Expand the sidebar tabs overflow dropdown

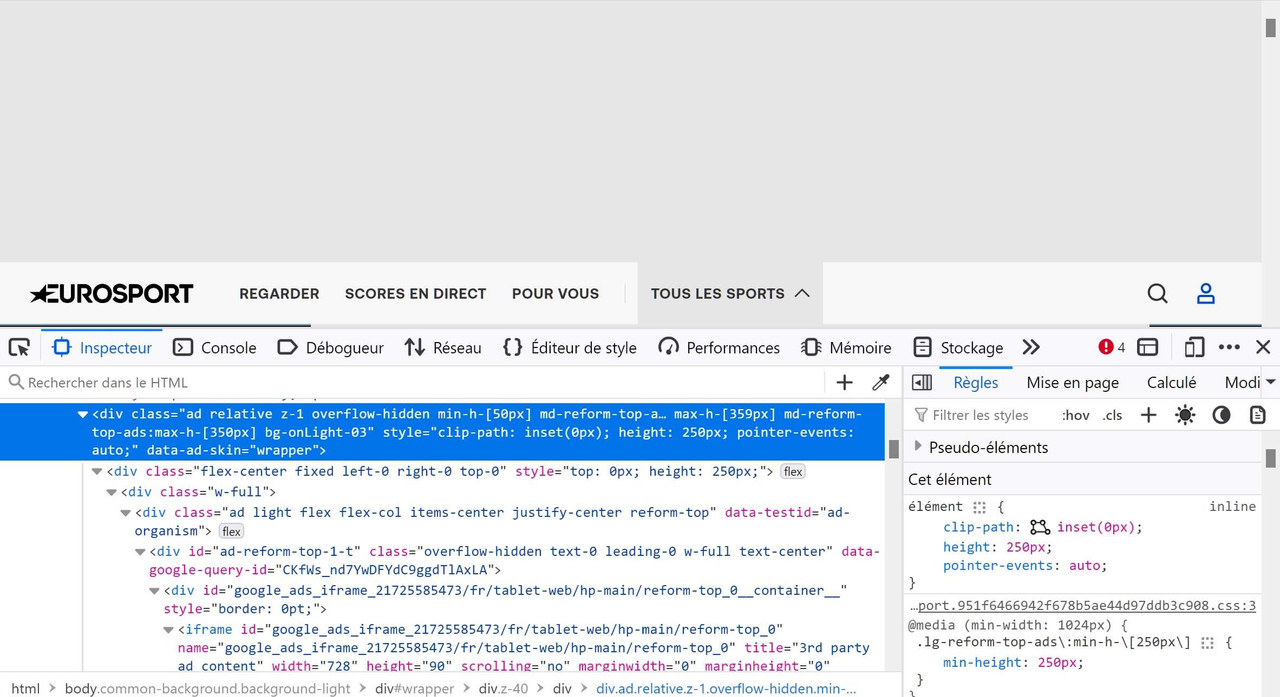(1270, 382)
